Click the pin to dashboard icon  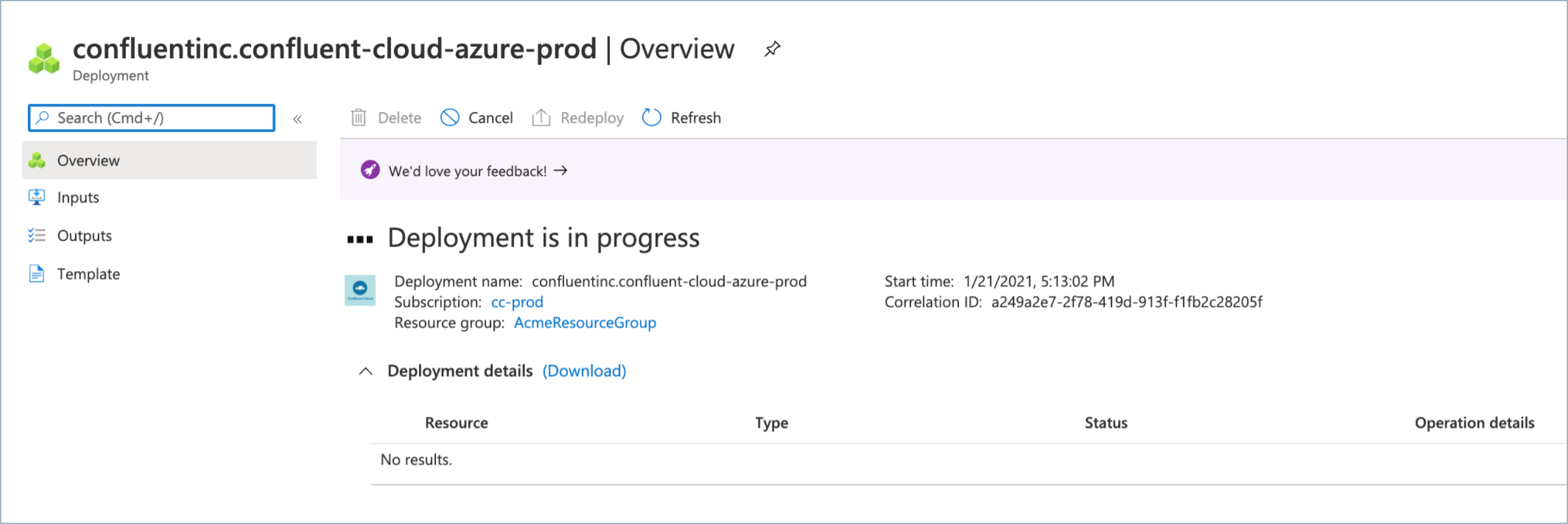pos(772,48)
